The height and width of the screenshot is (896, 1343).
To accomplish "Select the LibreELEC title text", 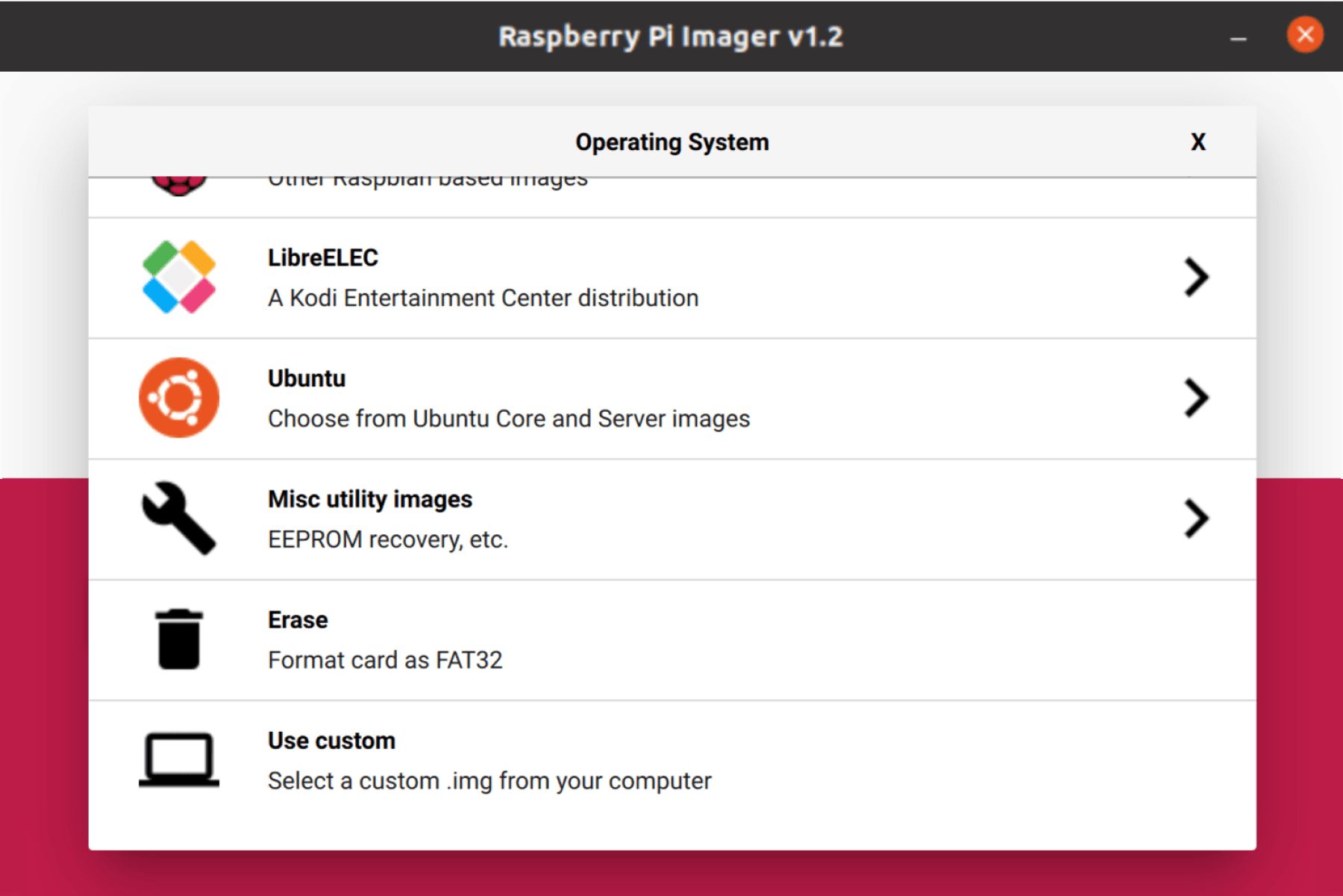I will click(323, 257).
